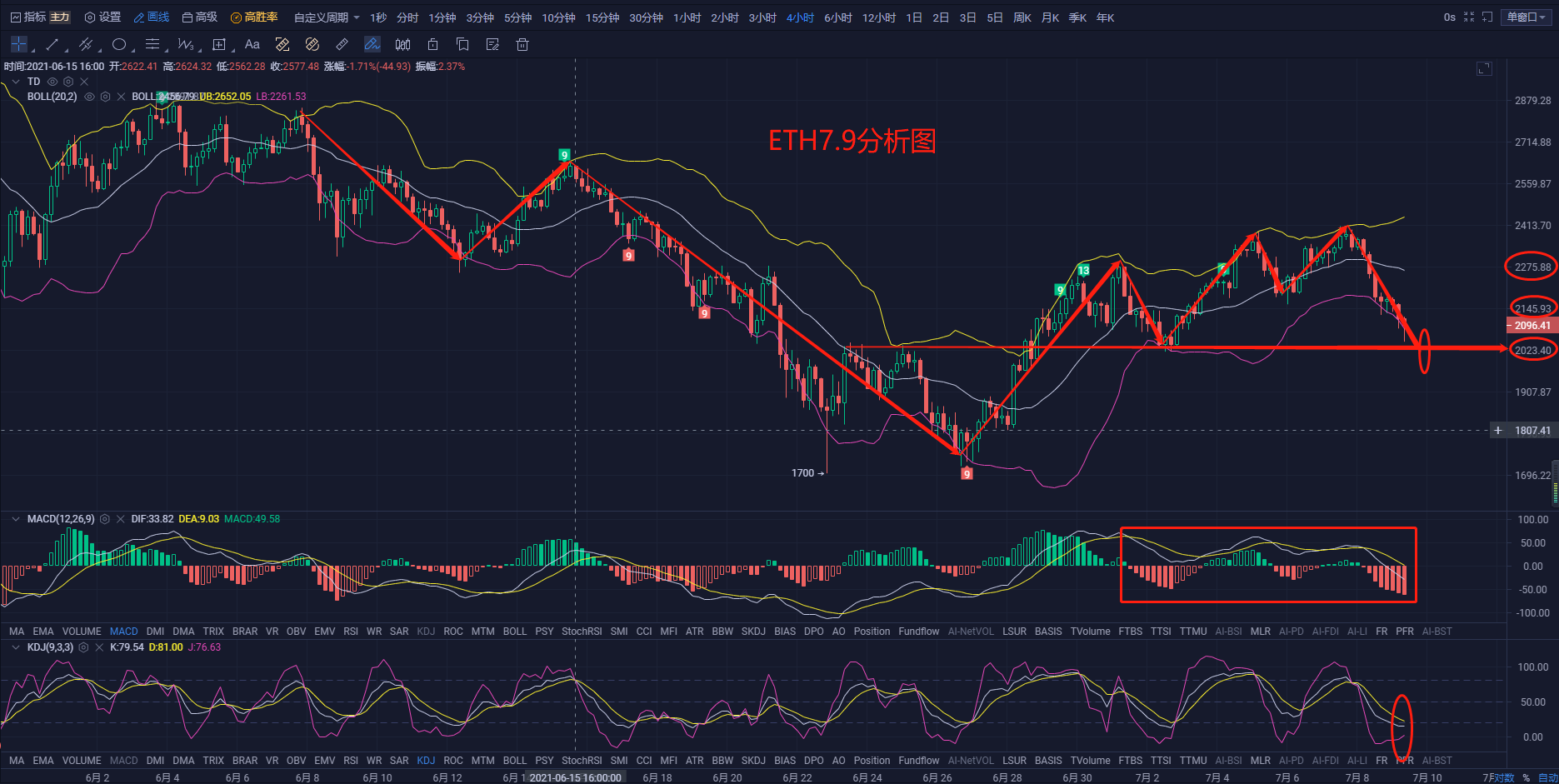The width and height of the screenshot is (1559, 784).
Task: Remove the KDJ(9,3,3) indicator with X
Action: tap(99, 647)
